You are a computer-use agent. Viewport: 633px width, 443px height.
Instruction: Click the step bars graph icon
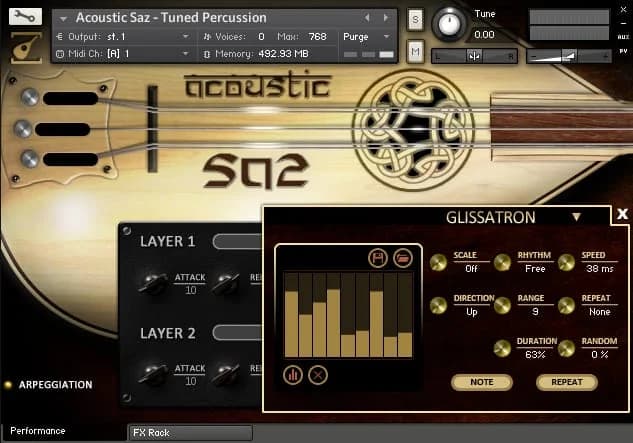[x=293, y=375]
